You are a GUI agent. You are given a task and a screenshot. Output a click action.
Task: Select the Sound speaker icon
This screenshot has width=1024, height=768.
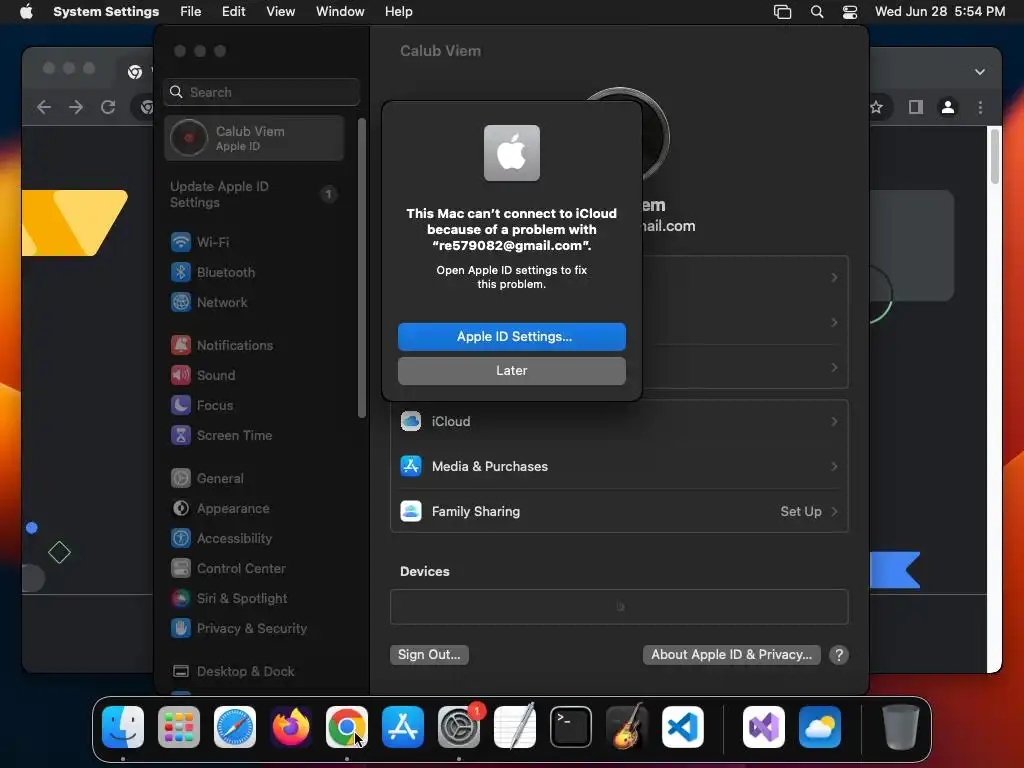pyautogui.click(x=181, y=376)
